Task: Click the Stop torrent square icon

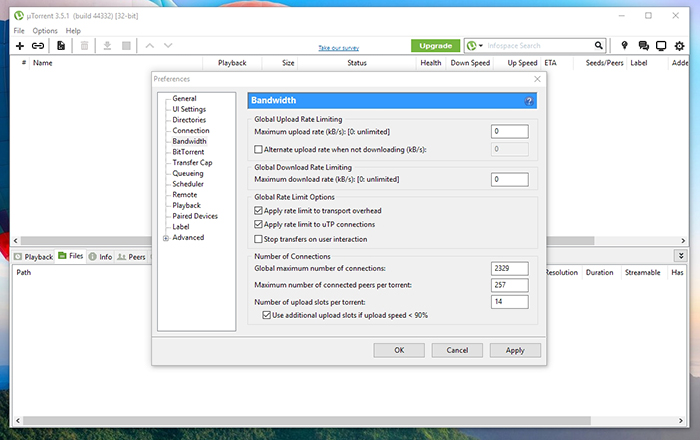Action: (x=126, y=46)
